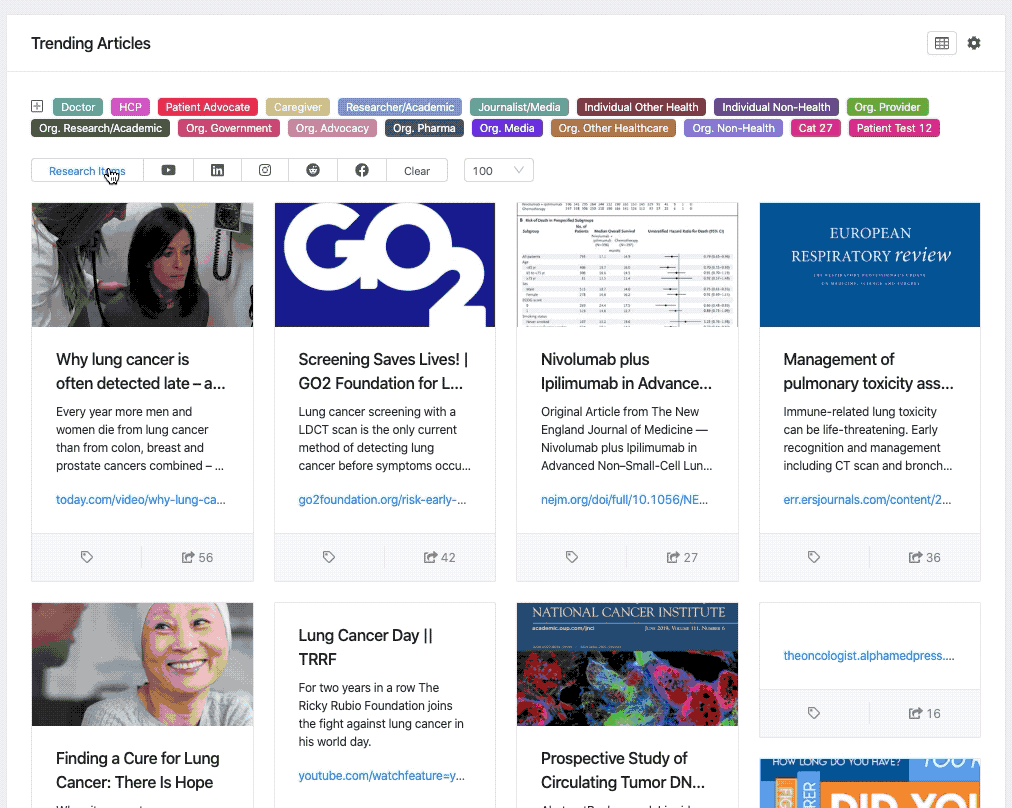1012x808 pixels.
Task: Click the GO2 logo thumbnail
Action: click(385, 265)
